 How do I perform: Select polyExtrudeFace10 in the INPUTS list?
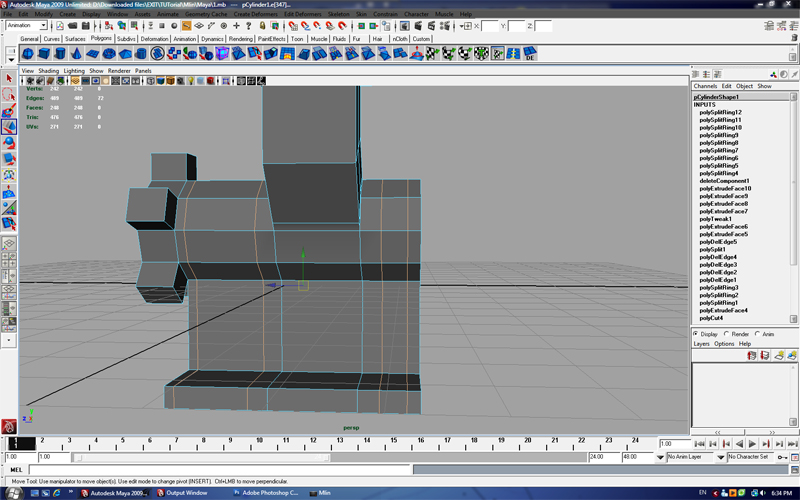point(724,188)
